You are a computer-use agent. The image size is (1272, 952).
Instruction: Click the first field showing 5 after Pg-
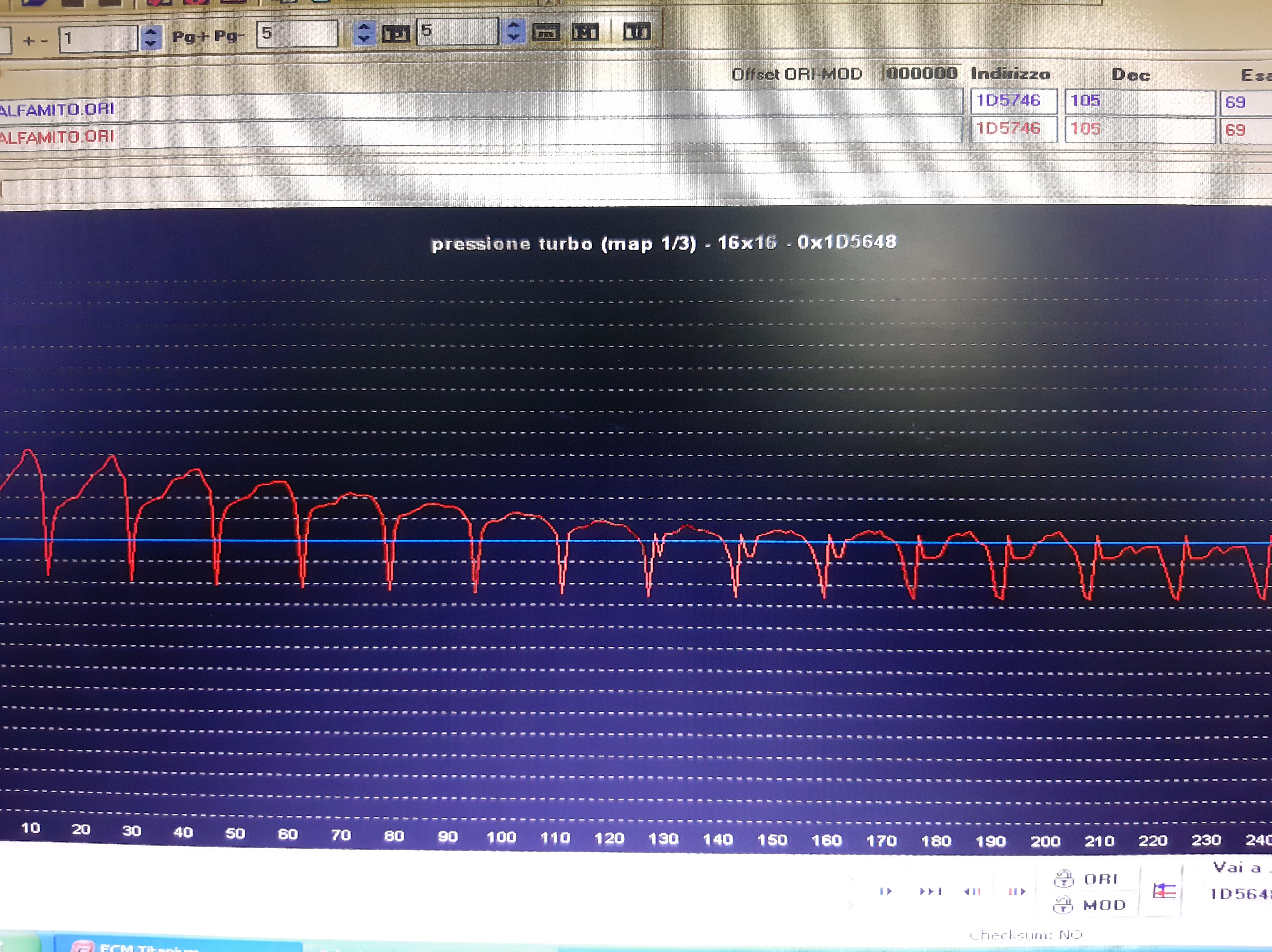[x=297, y=33]
